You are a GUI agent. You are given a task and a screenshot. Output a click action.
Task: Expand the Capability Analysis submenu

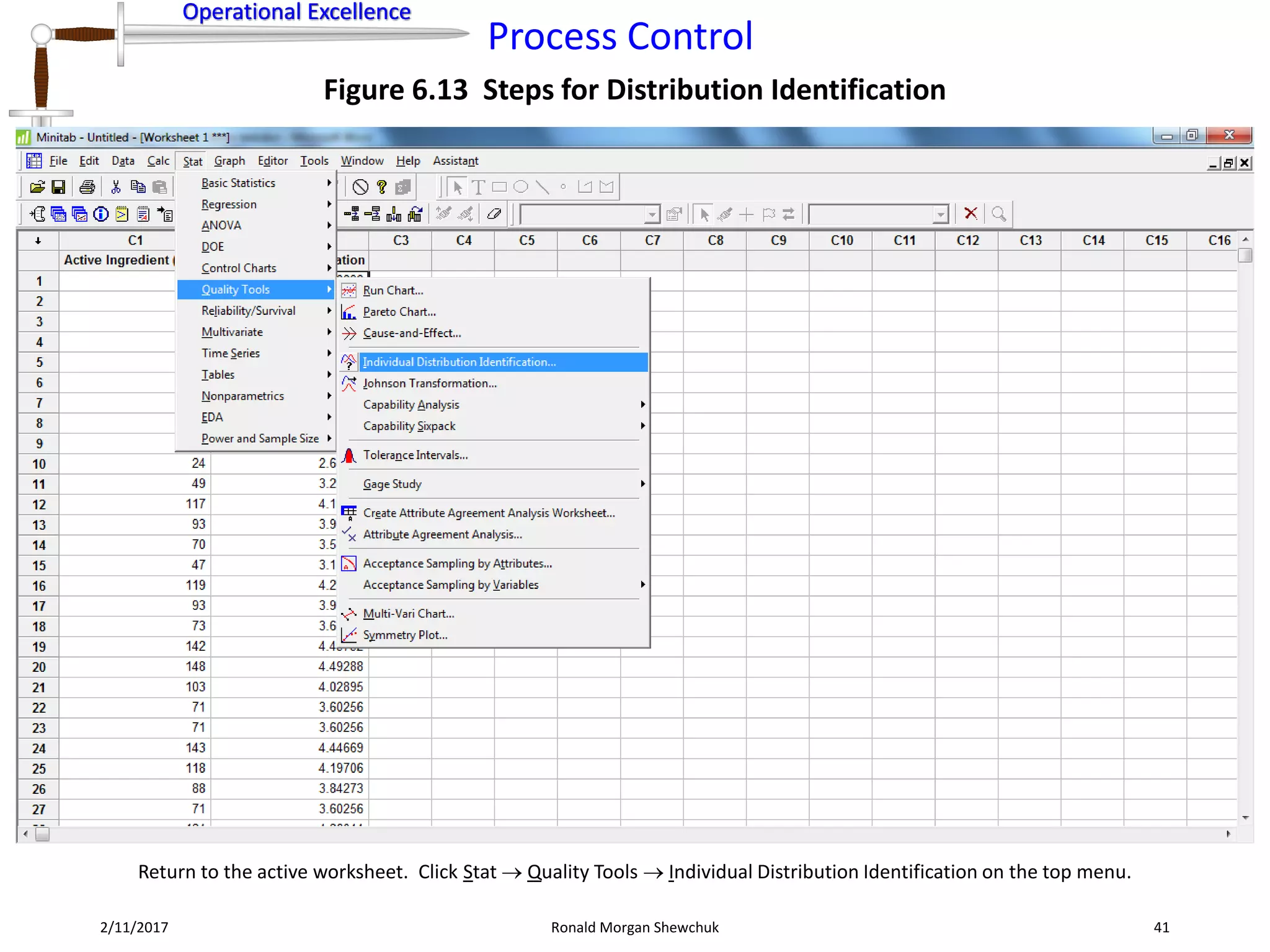pos(494,405)
